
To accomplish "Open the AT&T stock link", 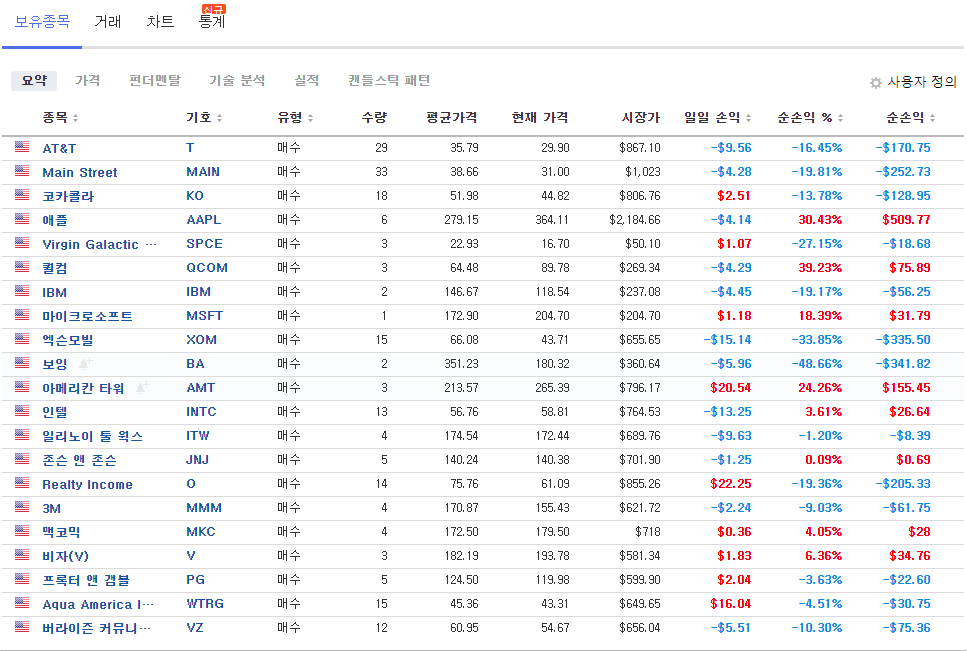I will click(59, 148).
